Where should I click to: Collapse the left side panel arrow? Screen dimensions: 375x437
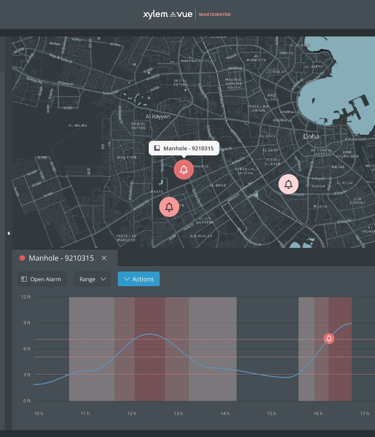[9, 233]
